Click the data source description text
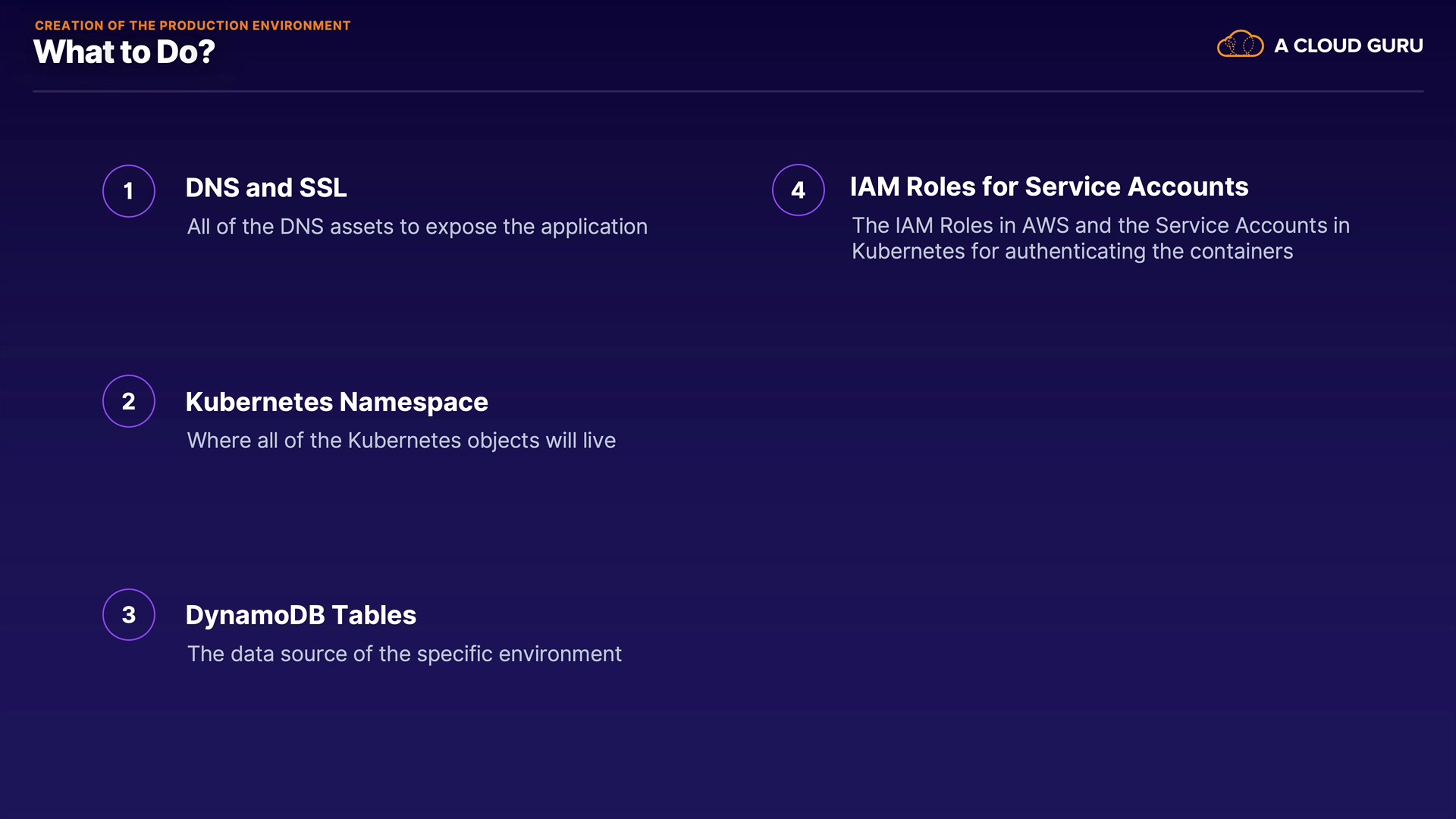This screenshot has height=819, width=1456. (404, 654)
